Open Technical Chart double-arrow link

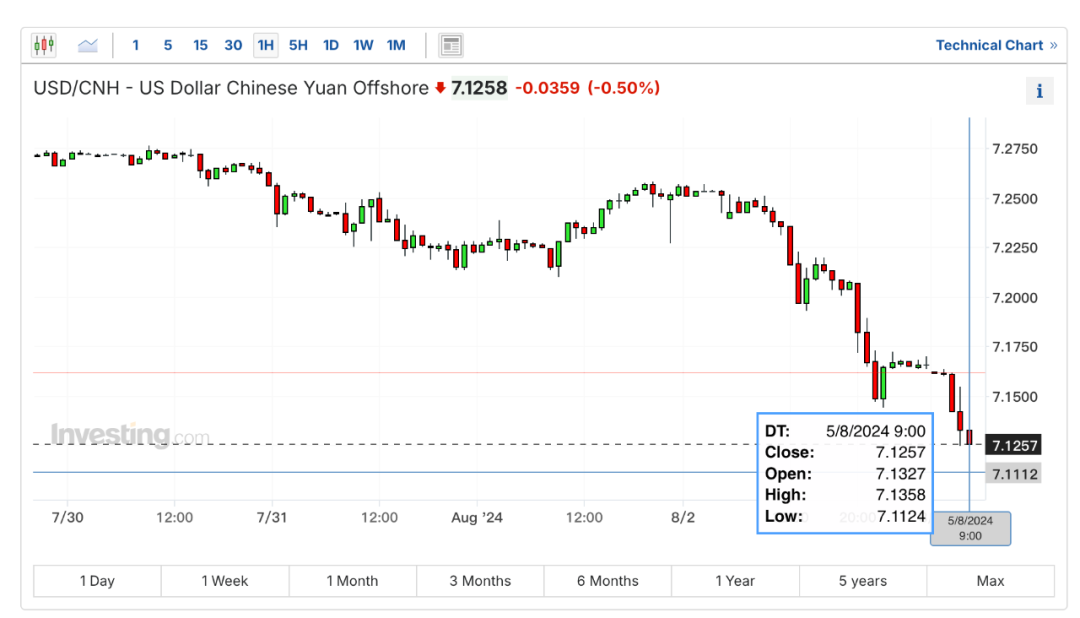tap(996, 45)
